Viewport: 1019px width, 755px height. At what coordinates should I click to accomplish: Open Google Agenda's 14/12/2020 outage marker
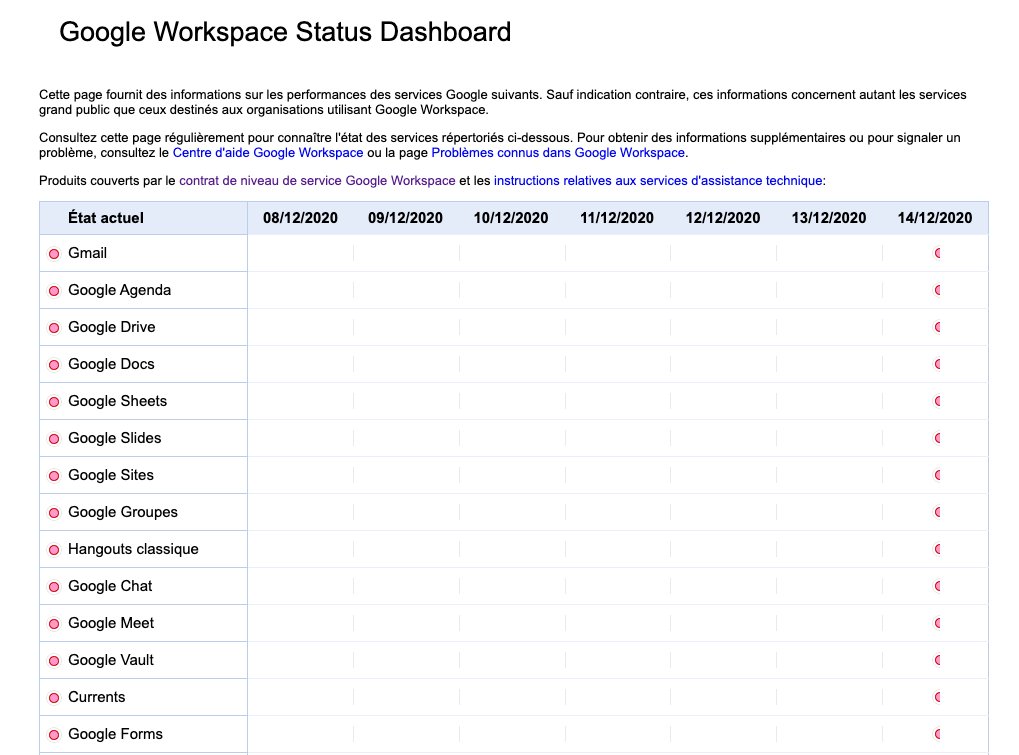pos(937,290)
